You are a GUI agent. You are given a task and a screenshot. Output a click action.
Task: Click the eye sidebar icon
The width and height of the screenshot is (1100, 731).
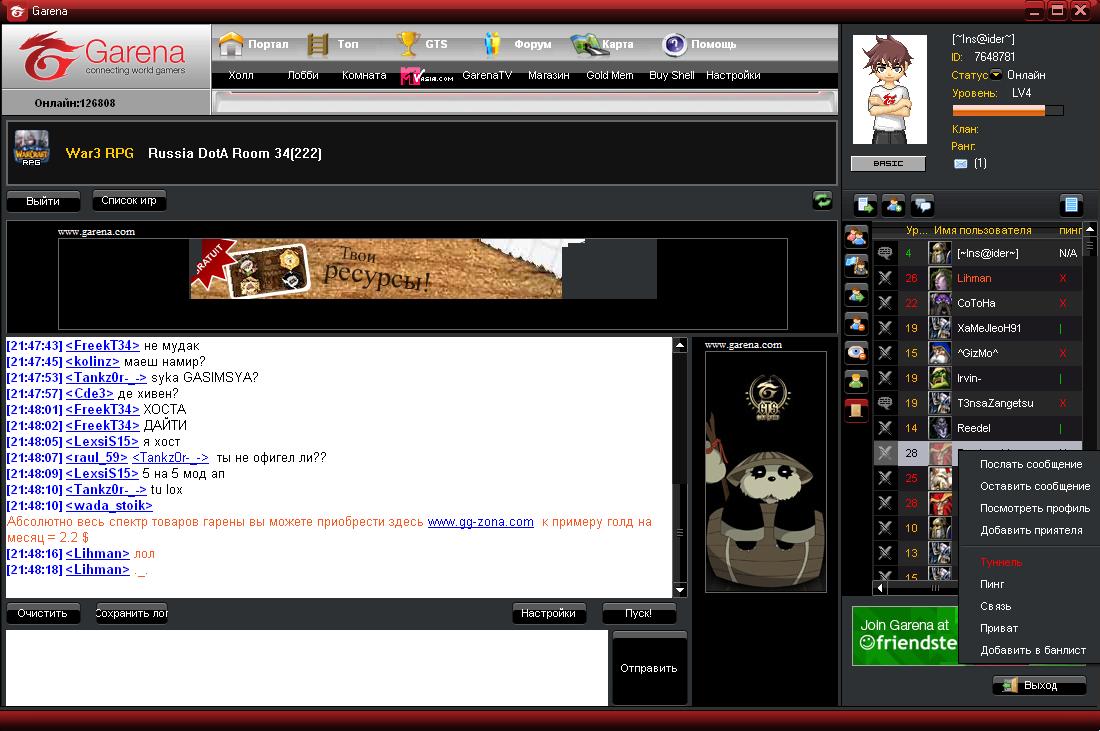coord(856,352)
